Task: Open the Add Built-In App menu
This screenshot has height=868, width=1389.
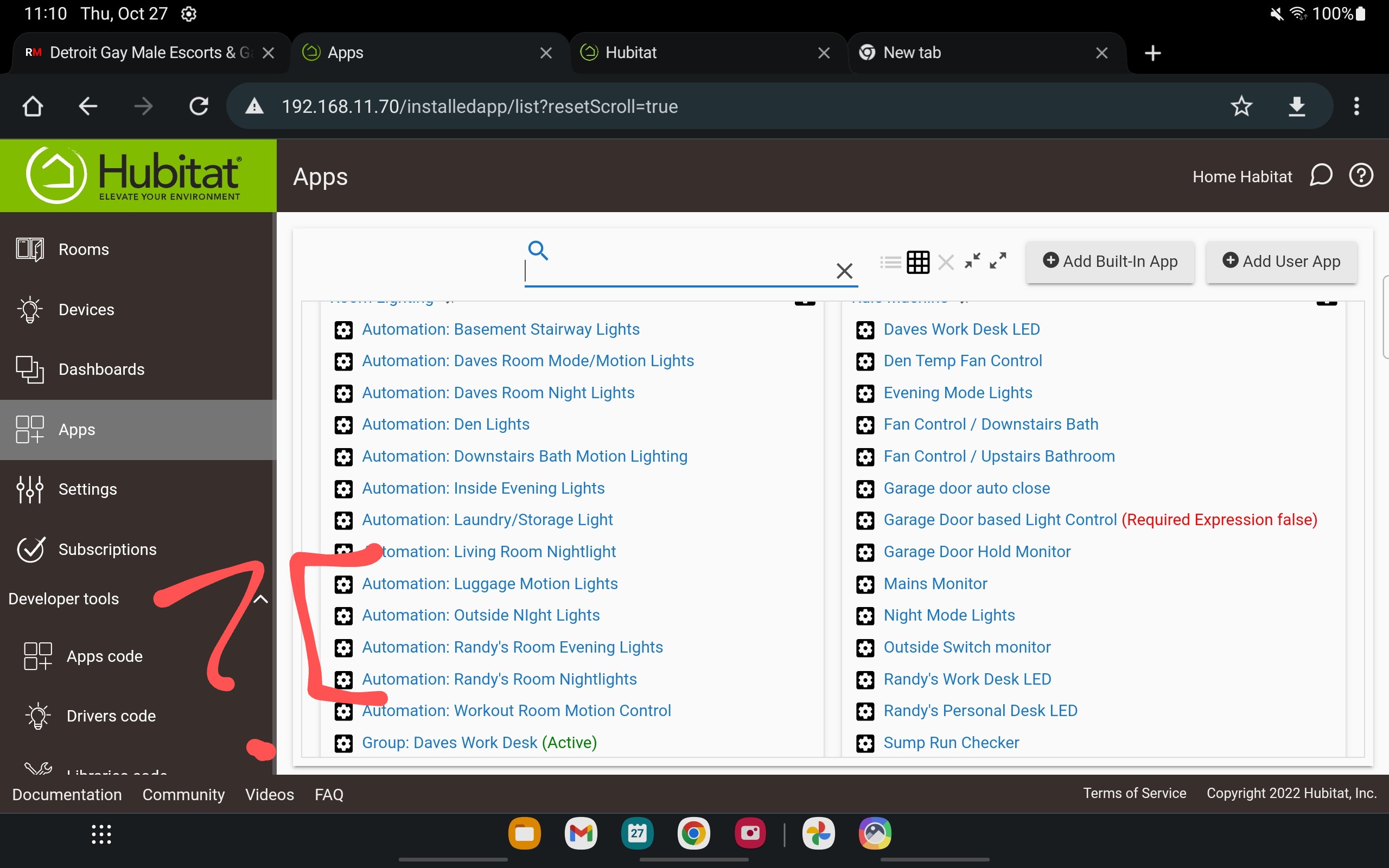Action: click(1109, 262)
